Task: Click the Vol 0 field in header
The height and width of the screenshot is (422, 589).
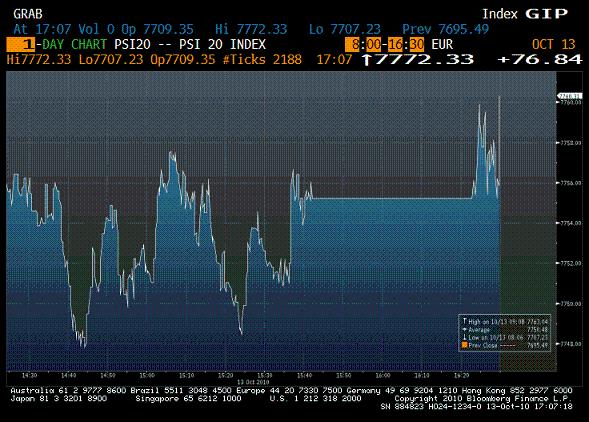Action: [x=96, y=29]
